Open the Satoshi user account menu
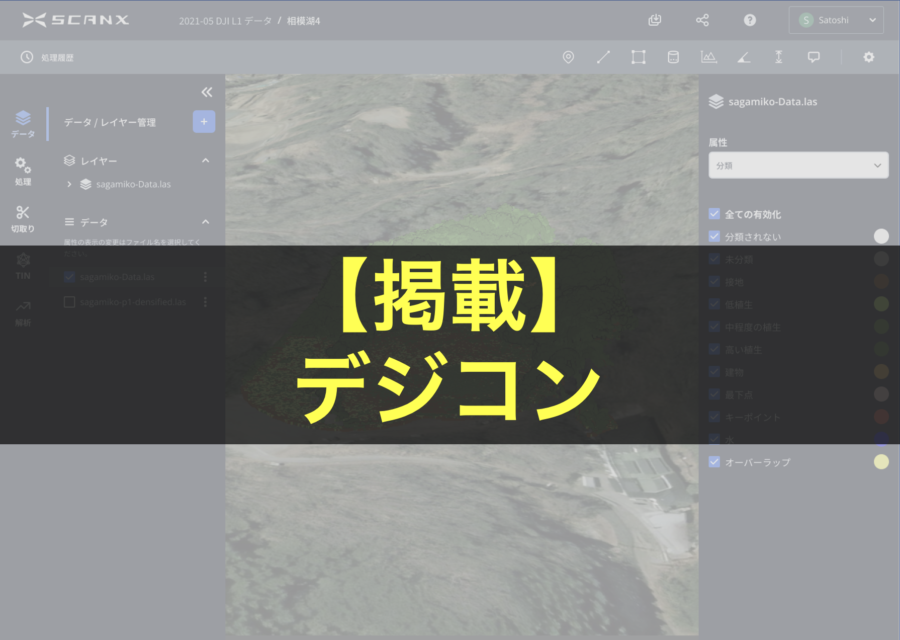The image size is (900, 640). 836,20
